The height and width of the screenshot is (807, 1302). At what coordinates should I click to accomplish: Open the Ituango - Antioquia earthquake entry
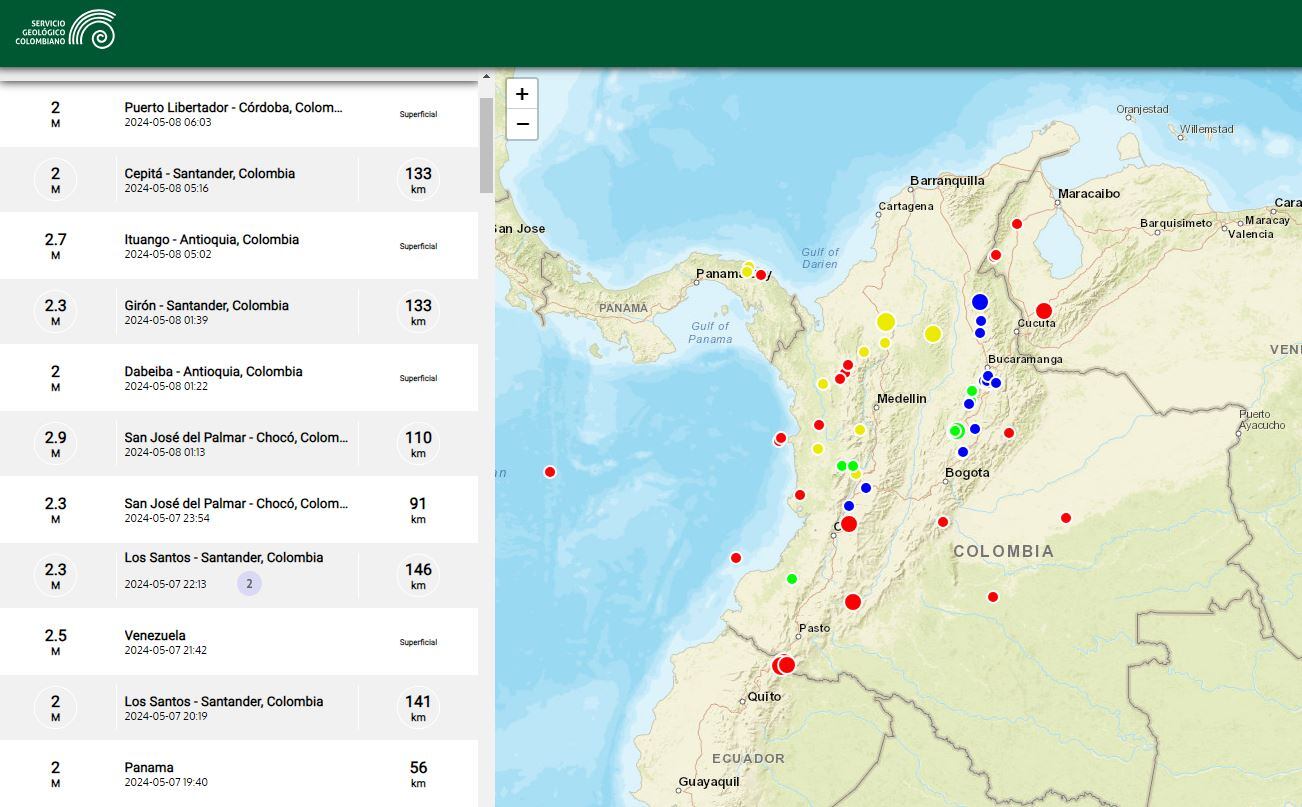point(240,245)
